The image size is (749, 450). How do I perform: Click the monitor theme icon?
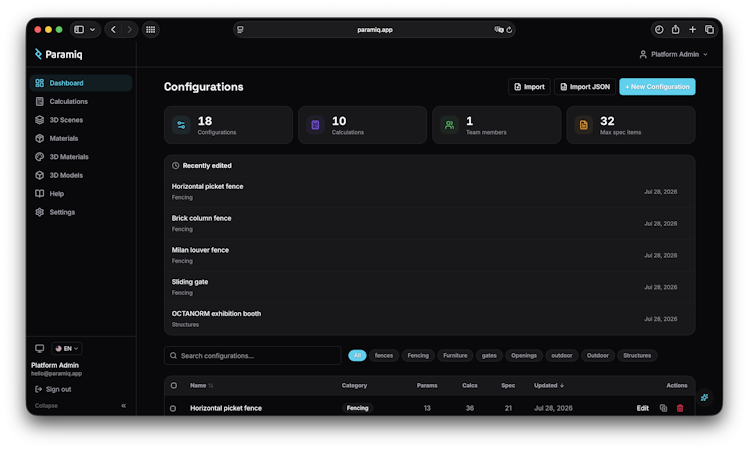[40, 349]
